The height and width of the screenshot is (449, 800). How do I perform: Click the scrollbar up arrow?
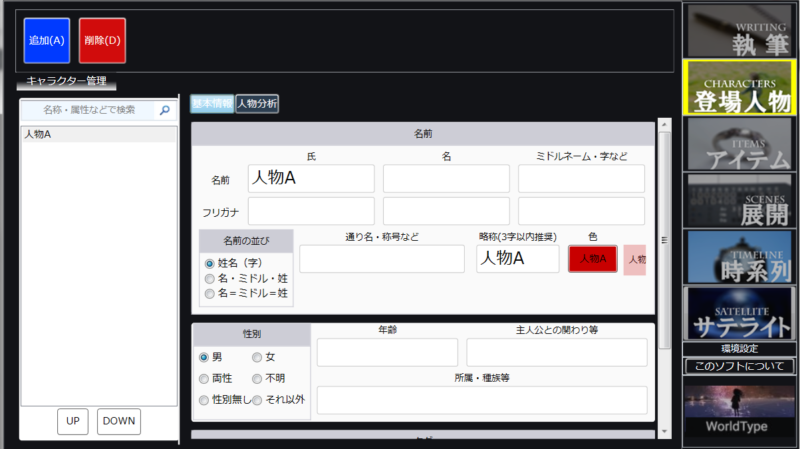coord(664,124)
